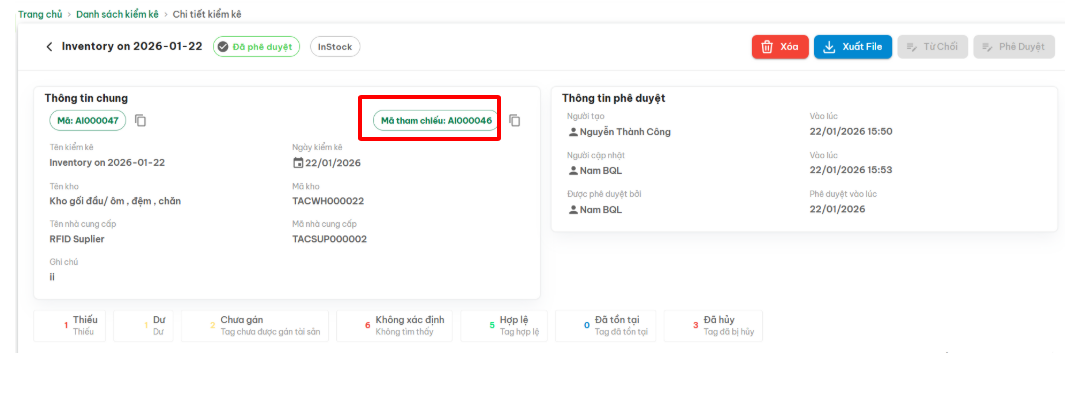1086x400 pixels.
Task: Click the Phê Duyệt button
Action: (1013, 47)
